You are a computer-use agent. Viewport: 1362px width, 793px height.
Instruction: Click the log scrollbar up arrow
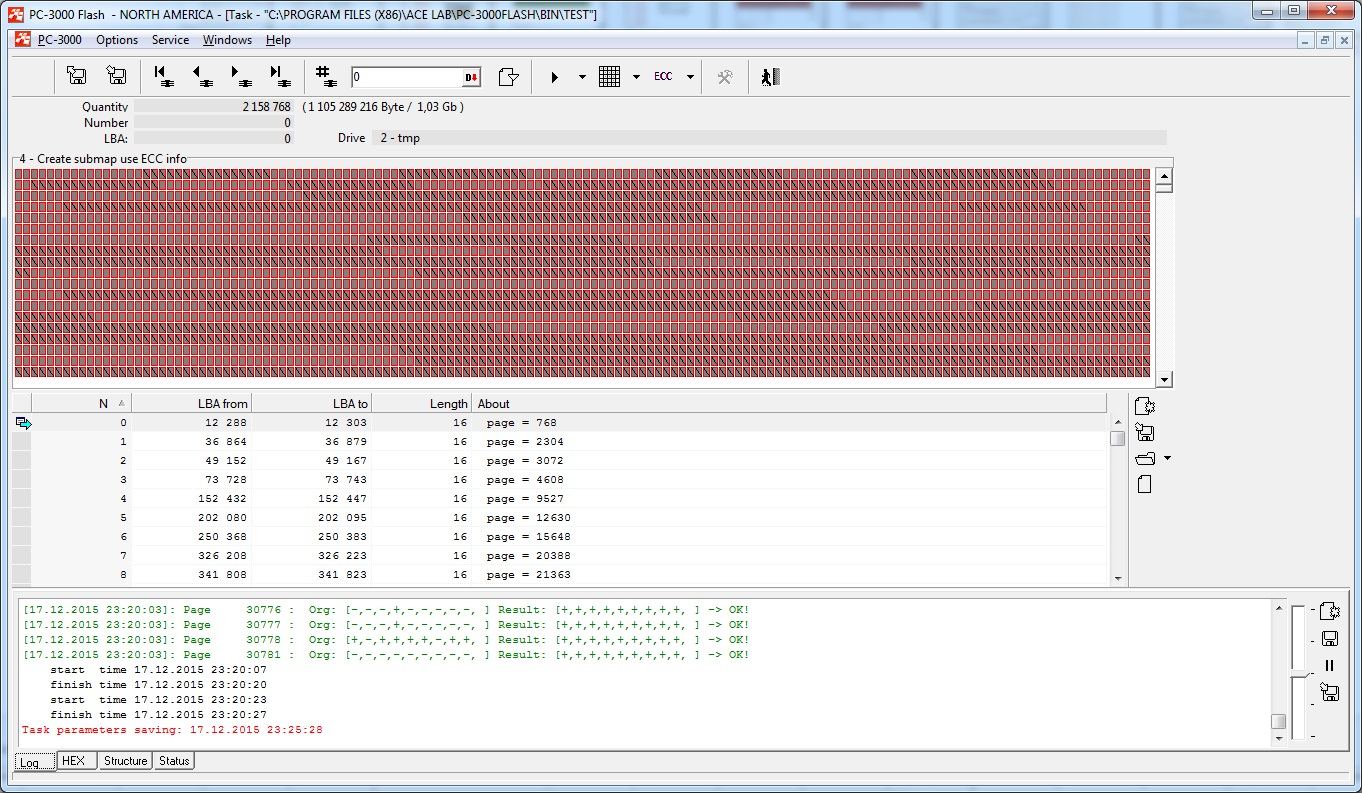1278,608
